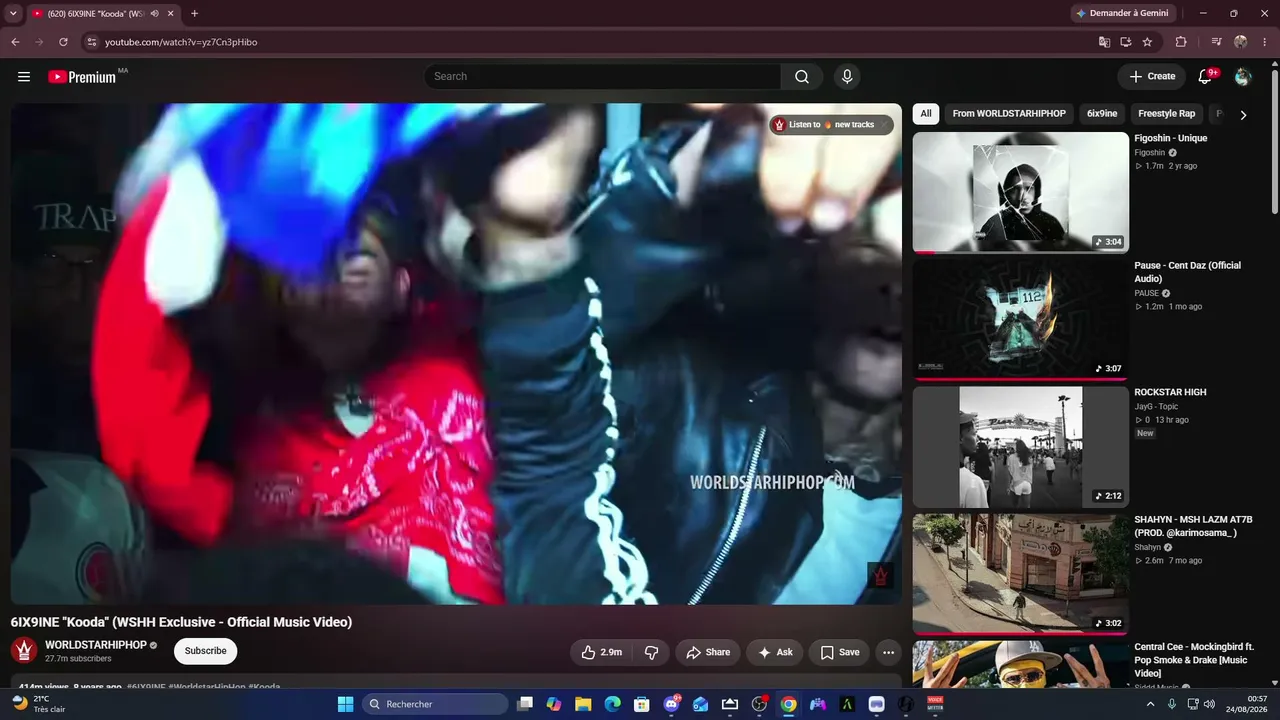The width and height of the screenshot is (1280, 720).
Task: Go to YouTube Premium home logo
Action: (82, 77)
